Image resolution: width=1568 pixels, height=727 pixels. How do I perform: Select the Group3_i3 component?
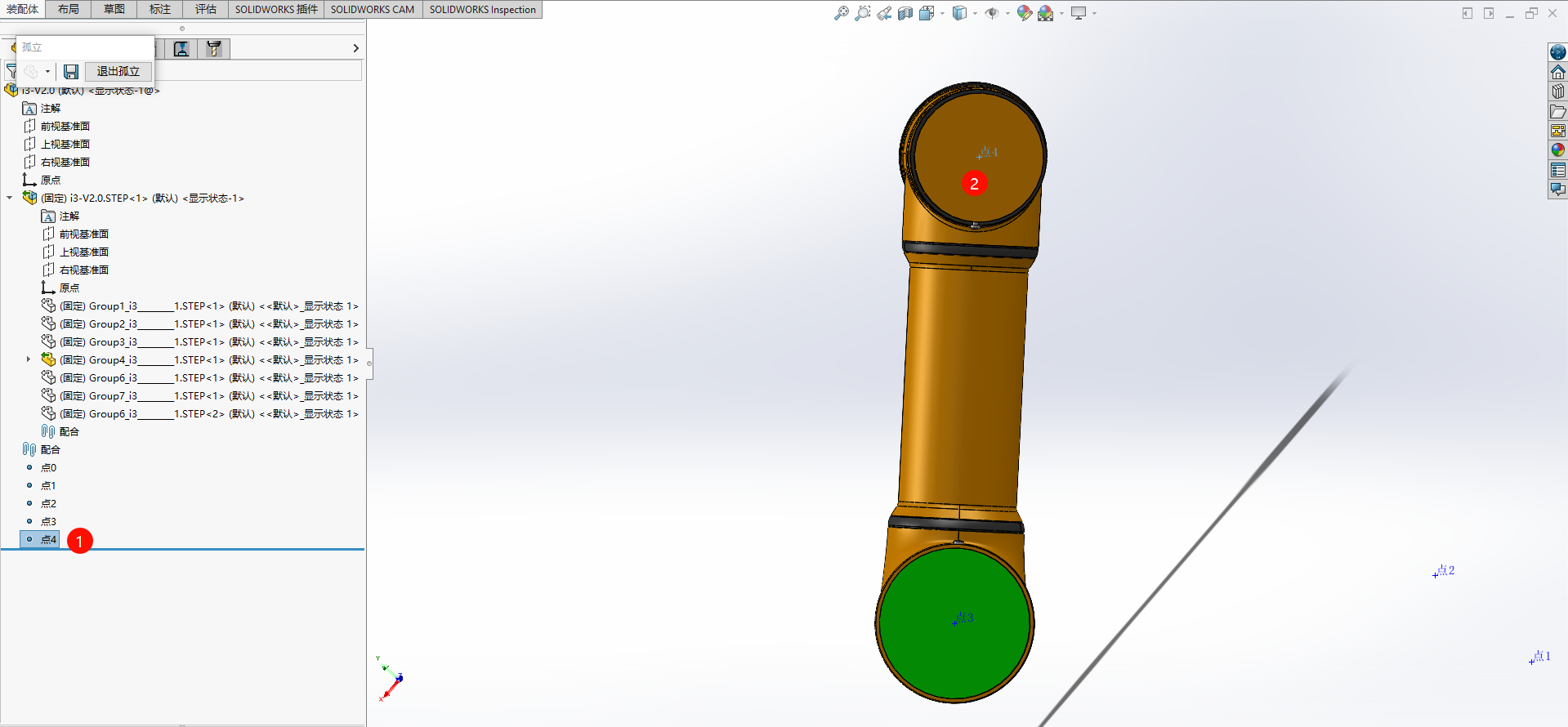(x=200, y=341)
